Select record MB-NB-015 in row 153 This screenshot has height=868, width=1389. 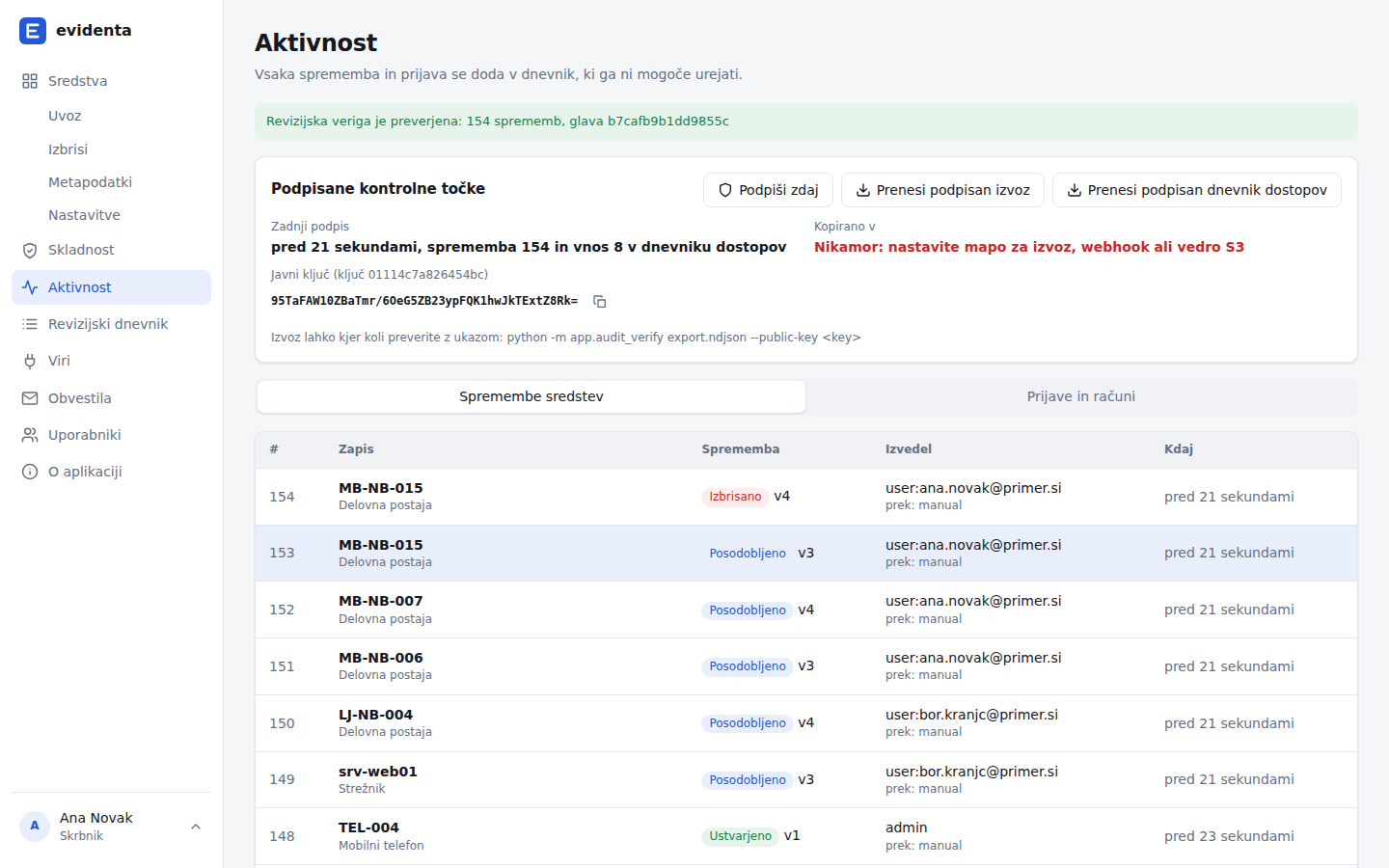coord(380,545)
